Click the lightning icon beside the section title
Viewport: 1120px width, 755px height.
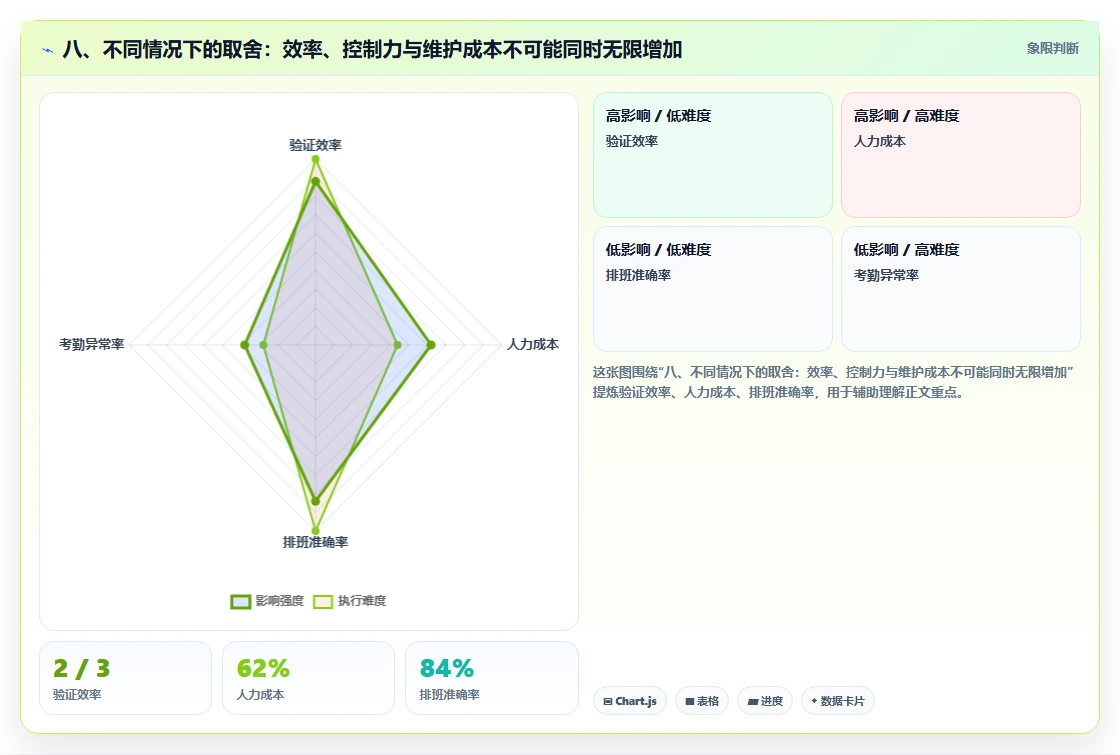(x=48, y=50)
